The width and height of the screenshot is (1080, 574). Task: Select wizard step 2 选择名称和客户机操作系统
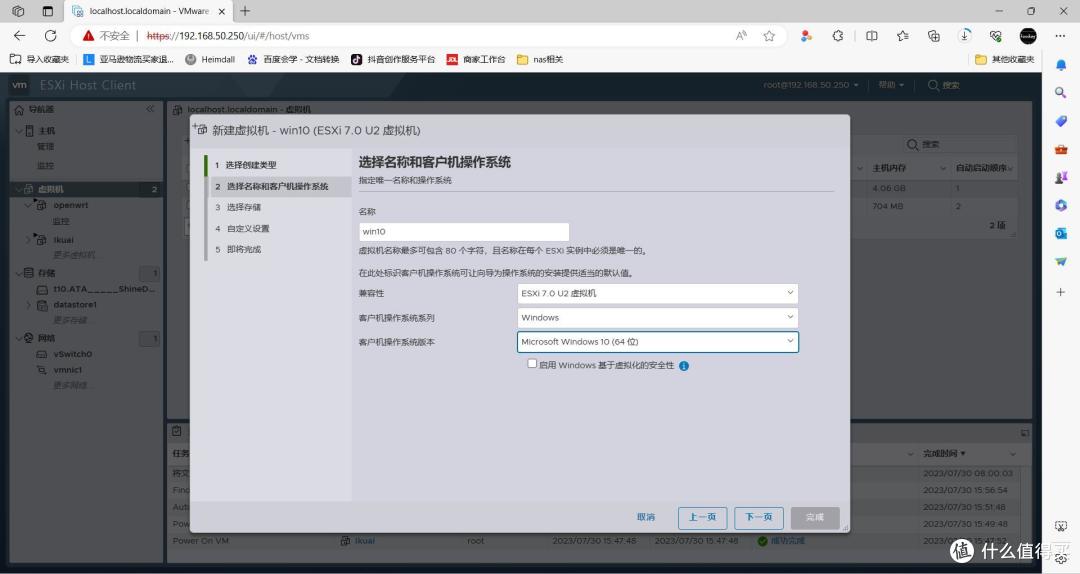tap(278, 187)
